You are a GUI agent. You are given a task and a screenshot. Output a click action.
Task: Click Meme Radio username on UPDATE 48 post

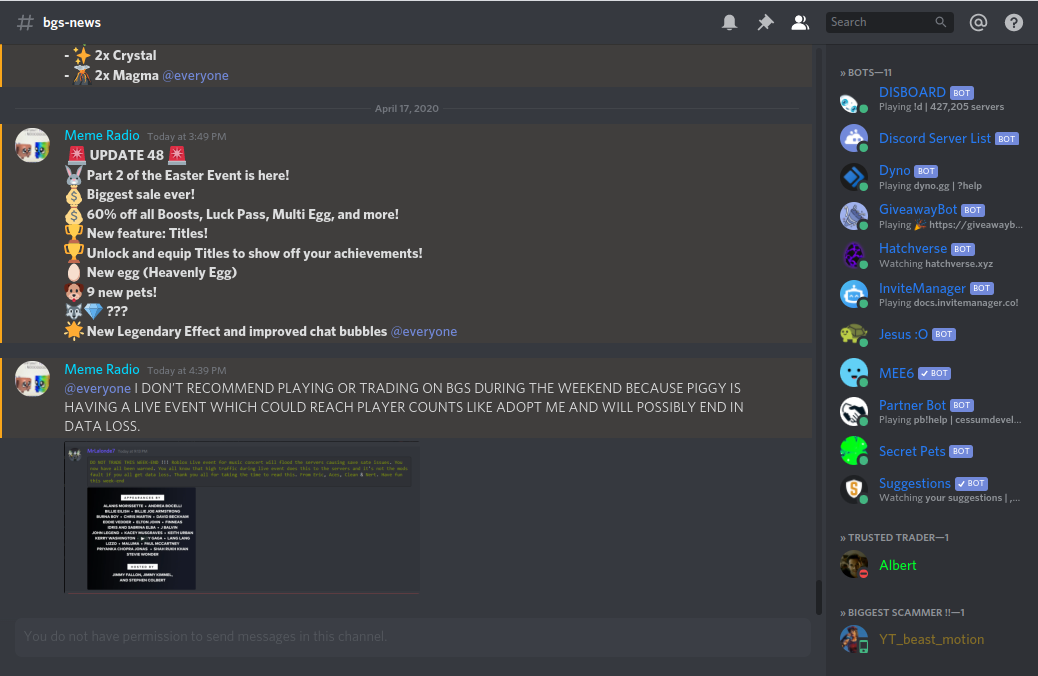pyautogui.click(x=101, y=135)
